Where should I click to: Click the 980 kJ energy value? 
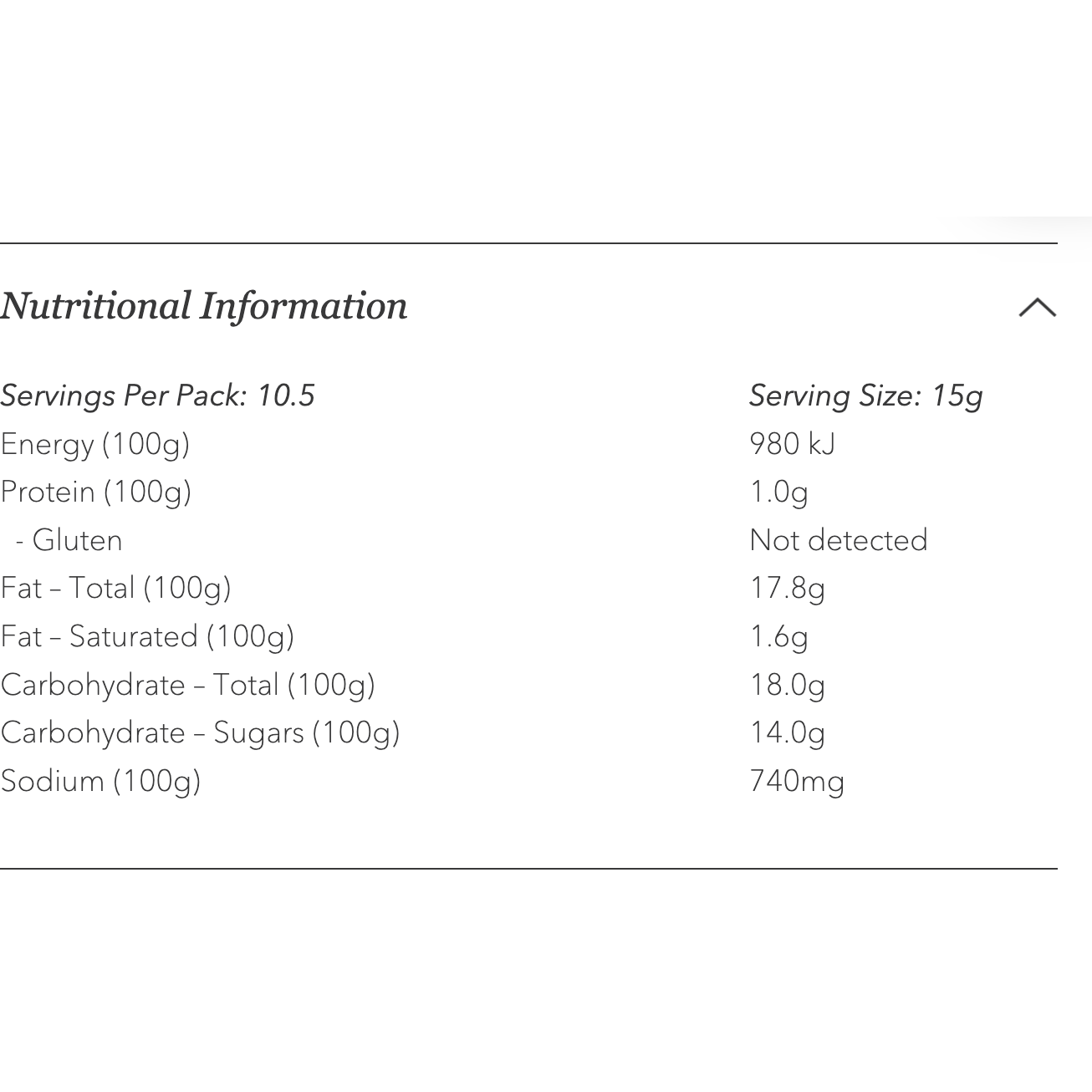(x=793, y=444)
